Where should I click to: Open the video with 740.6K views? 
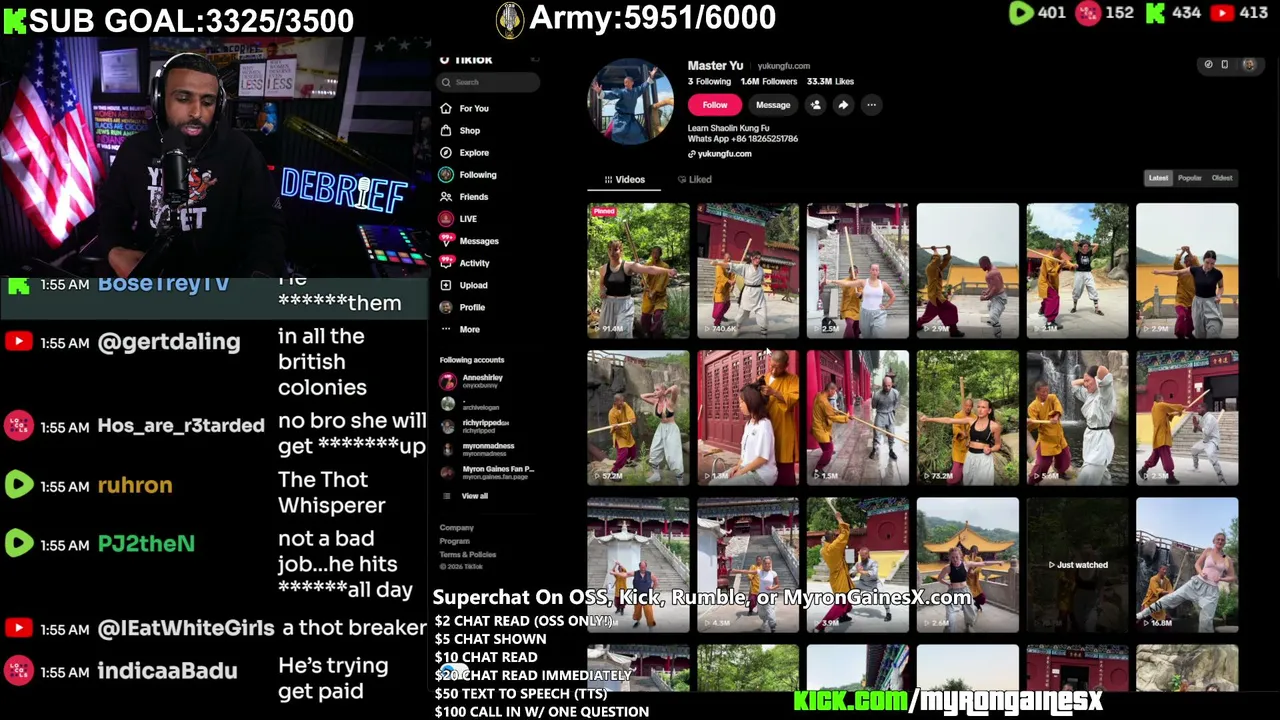pos(748,271)
